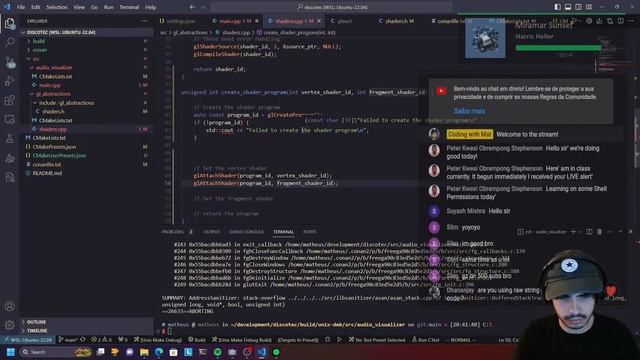The image size is (640, 360).
Task: Click Run CTest in status bar
Action: [x=426, y=340]
